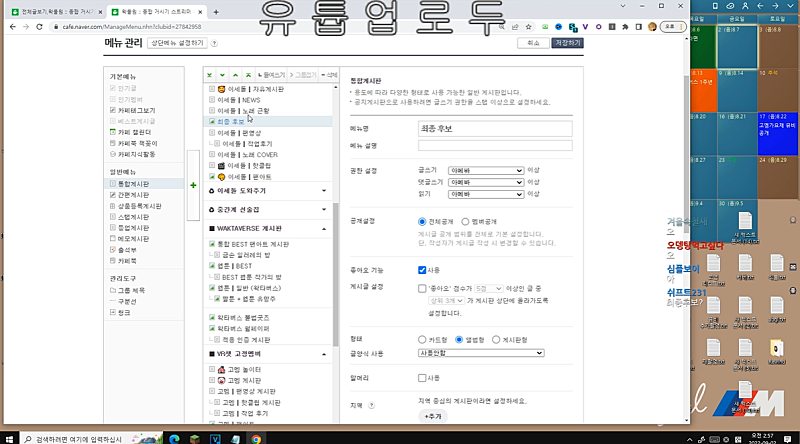The width and height of the screenshot is (800, 444).
Task: Click the help question mark beside 상단메뉴 설정하기
Action: (215, 44)
